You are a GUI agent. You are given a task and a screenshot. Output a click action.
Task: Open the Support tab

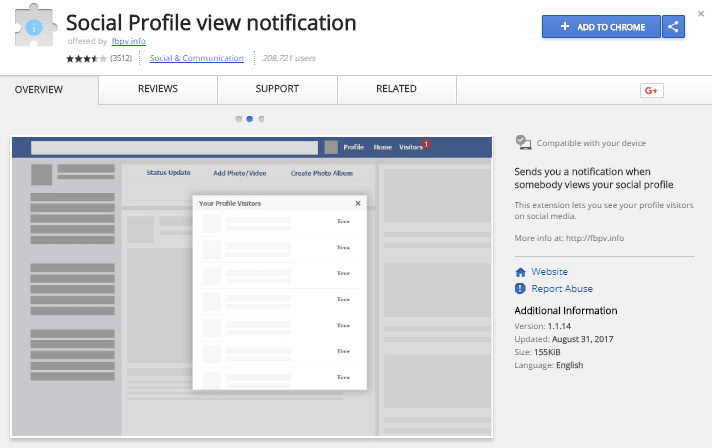coord(277,89)
